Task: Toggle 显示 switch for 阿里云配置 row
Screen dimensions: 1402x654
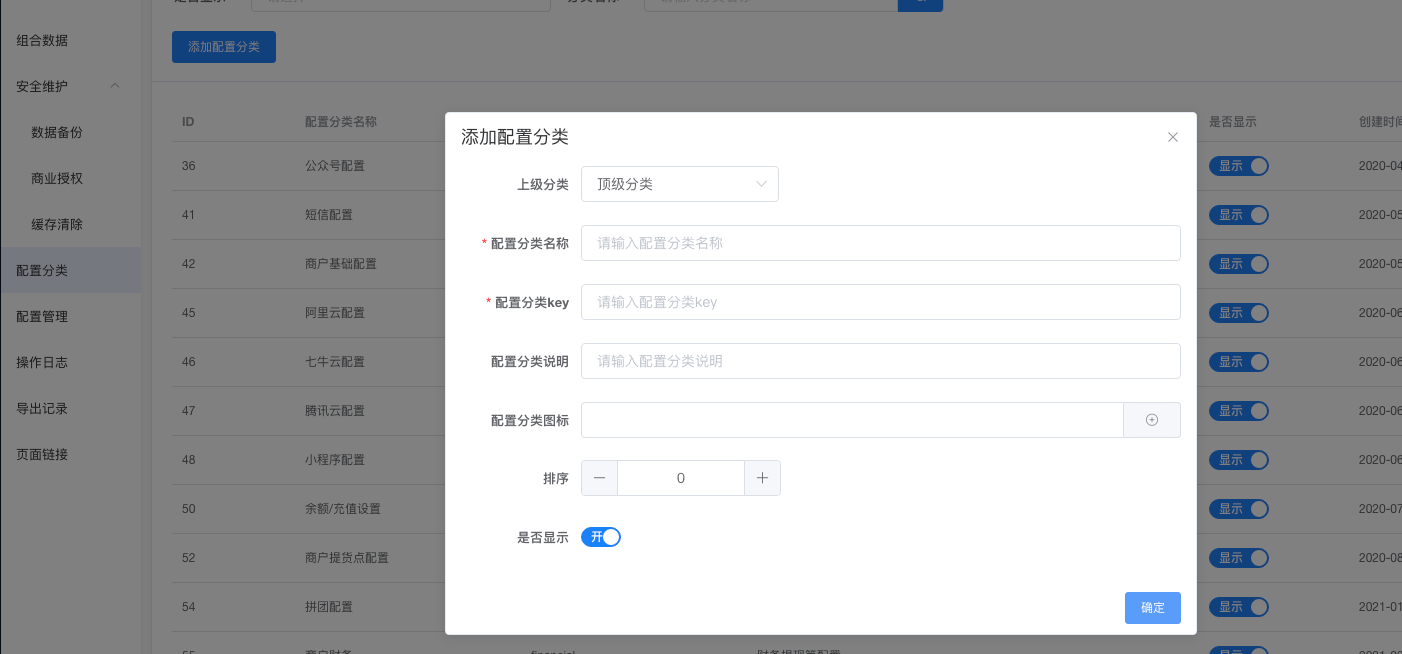Action: click(x=1238, y=313)
